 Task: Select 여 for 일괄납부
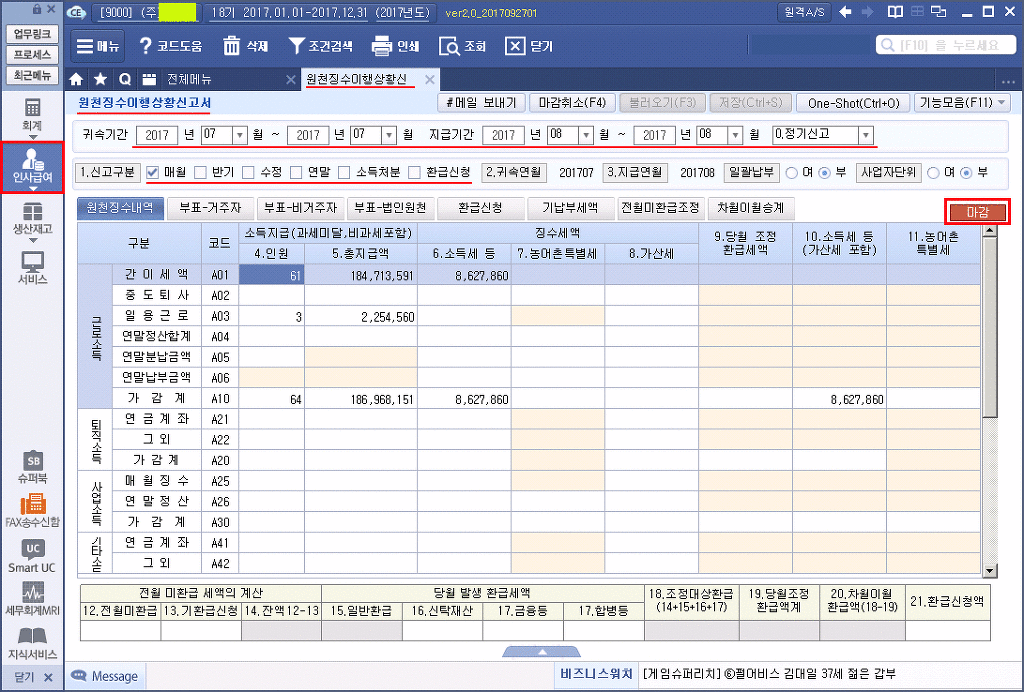792,173
